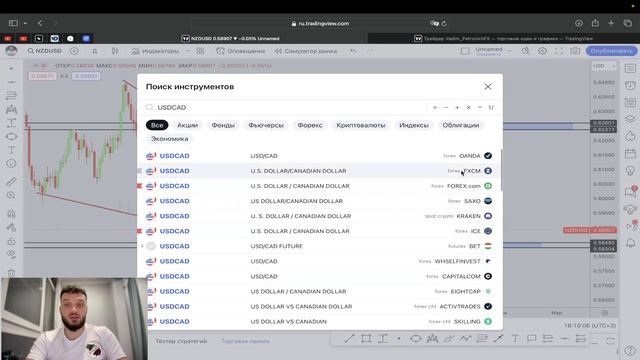Viewport: 640px width, 360px height.
Task: Open the notifications bell icon
Action: coord(630,243)
